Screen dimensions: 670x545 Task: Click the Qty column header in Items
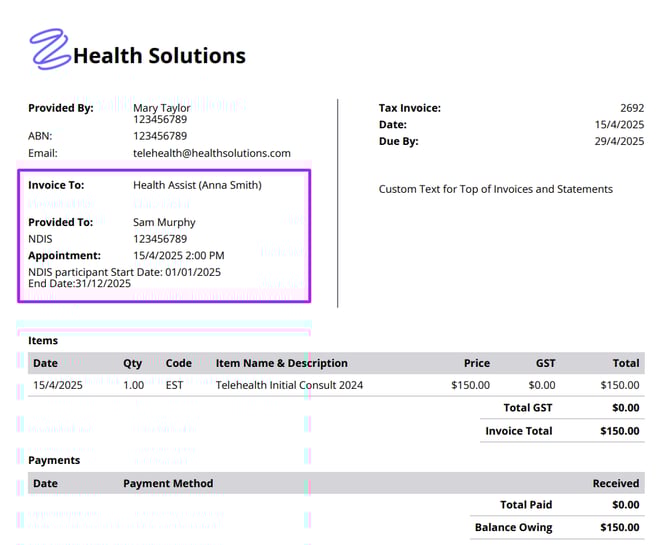coord(132,363)
